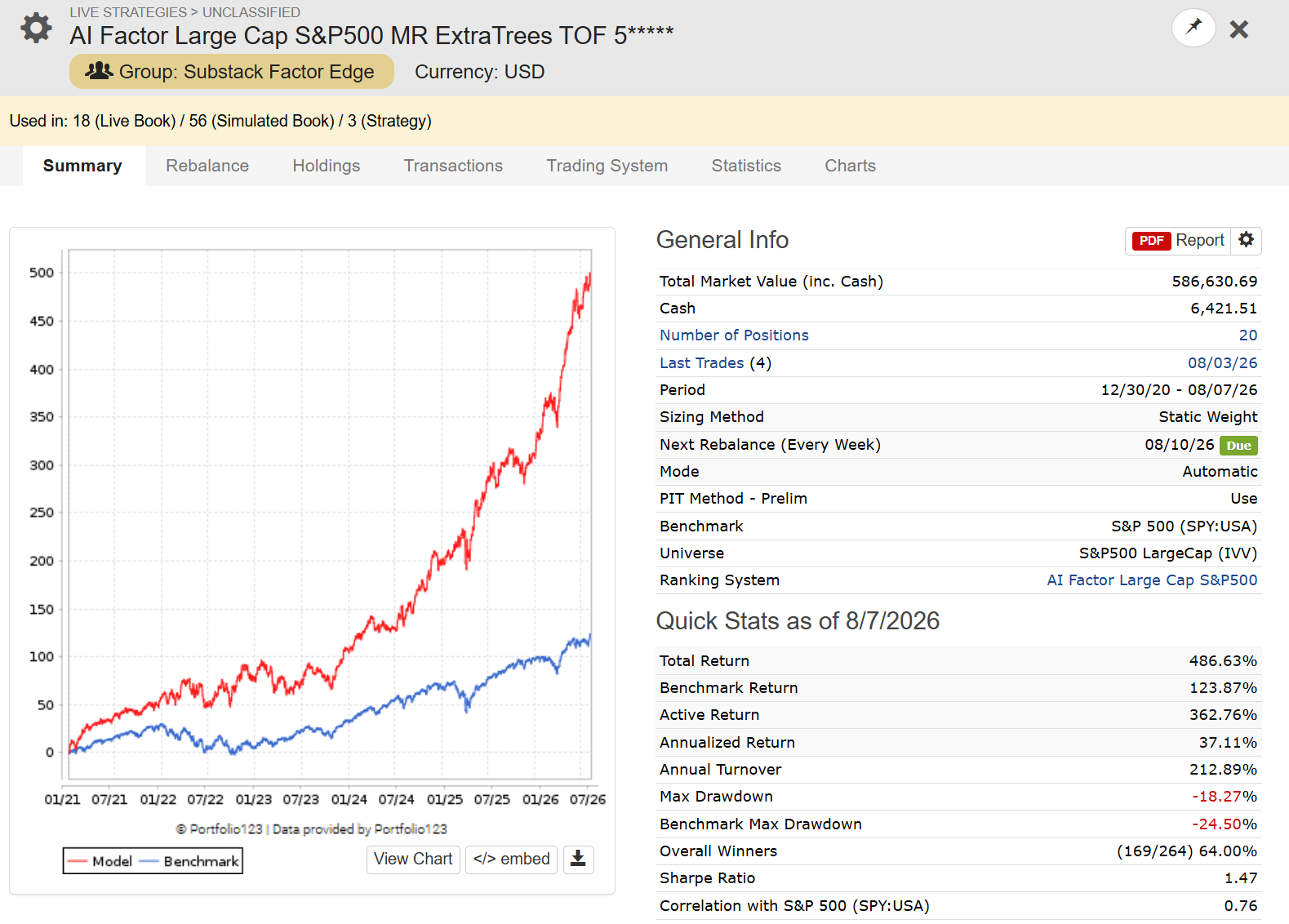
Task: Switch to the Holdings tab
Action: tap(327, 166)
